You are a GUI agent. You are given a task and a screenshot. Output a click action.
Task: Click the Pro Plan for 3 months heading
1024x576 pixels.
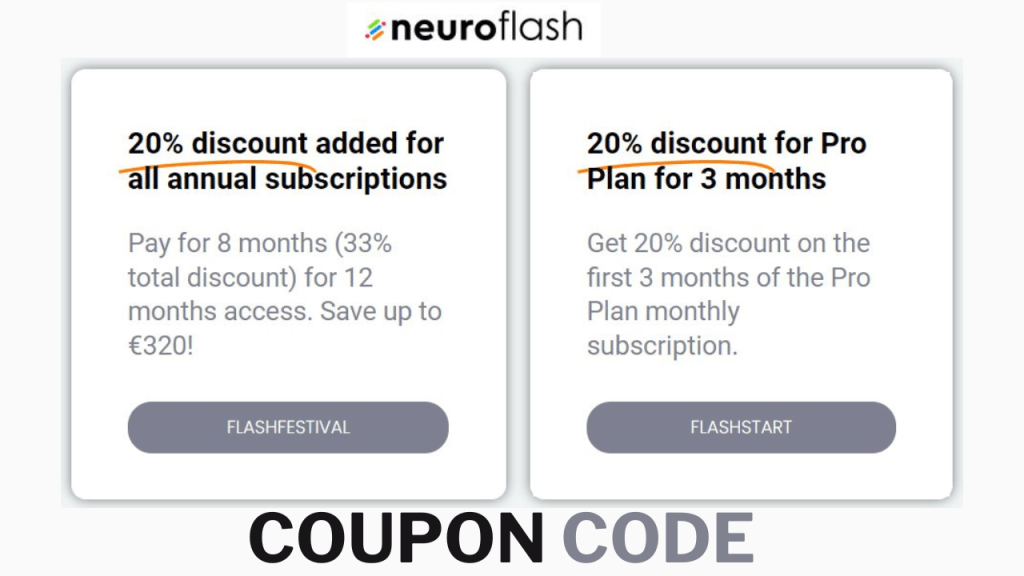click(x=727, y=160)
